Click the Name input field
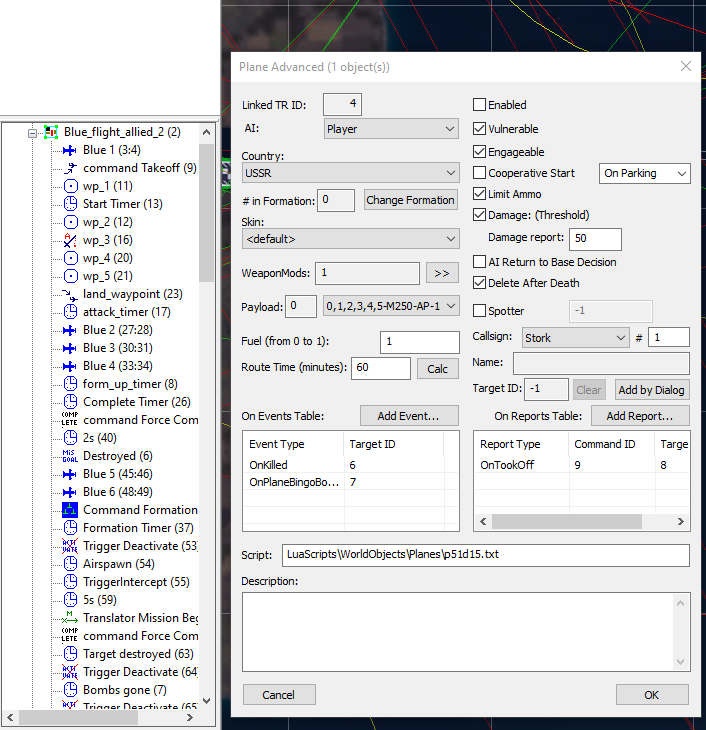This screenshot has height=730, width=706. point(601,363)
